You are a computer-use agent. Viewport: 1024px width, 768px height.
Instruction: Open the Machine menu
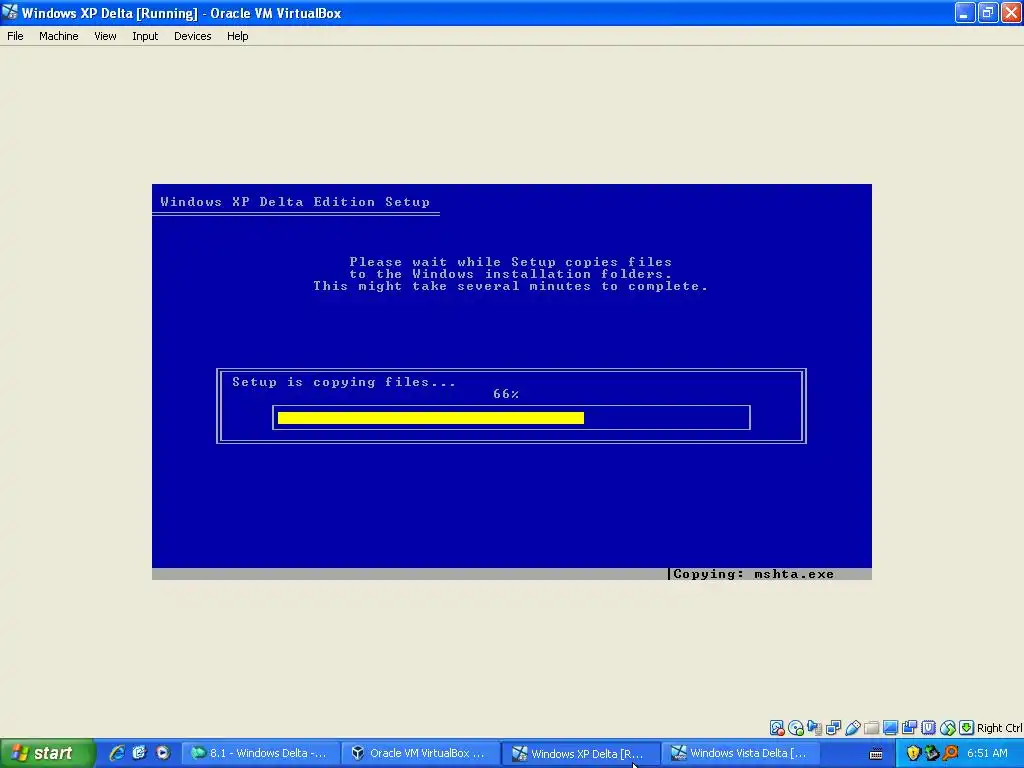pos(58,36)
